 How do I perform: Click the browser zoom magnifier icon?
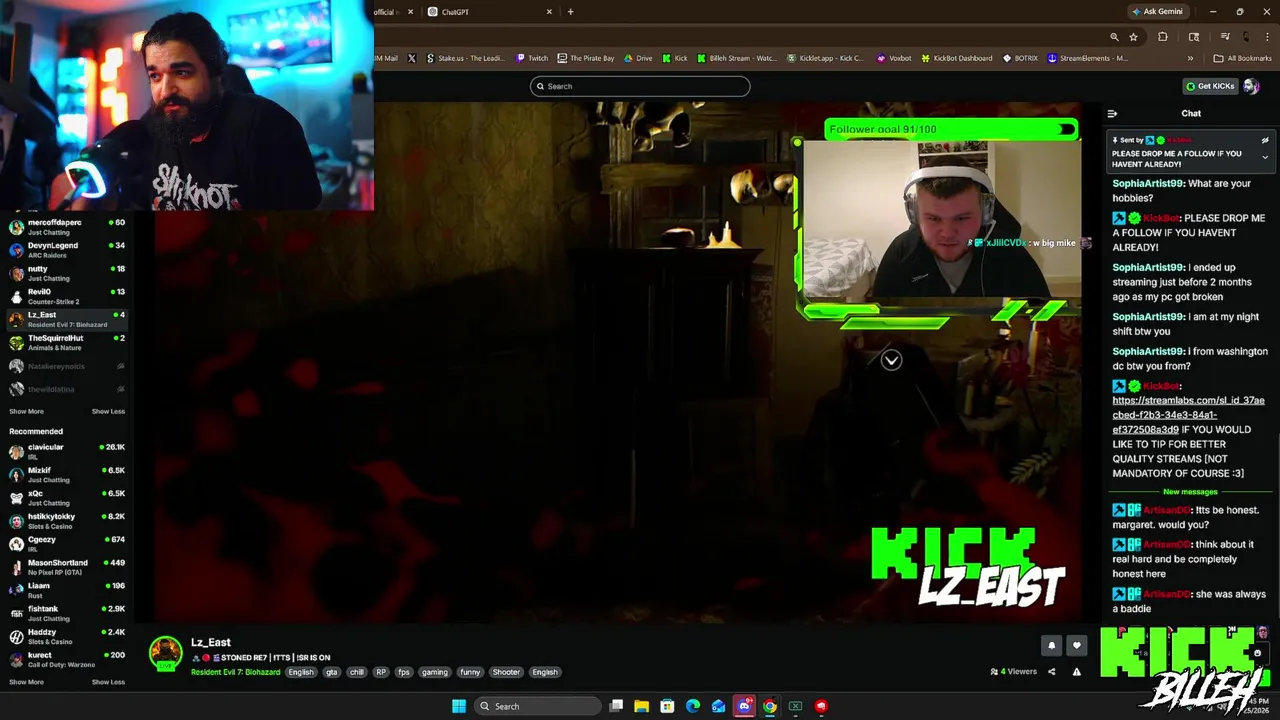(1114, 37)
